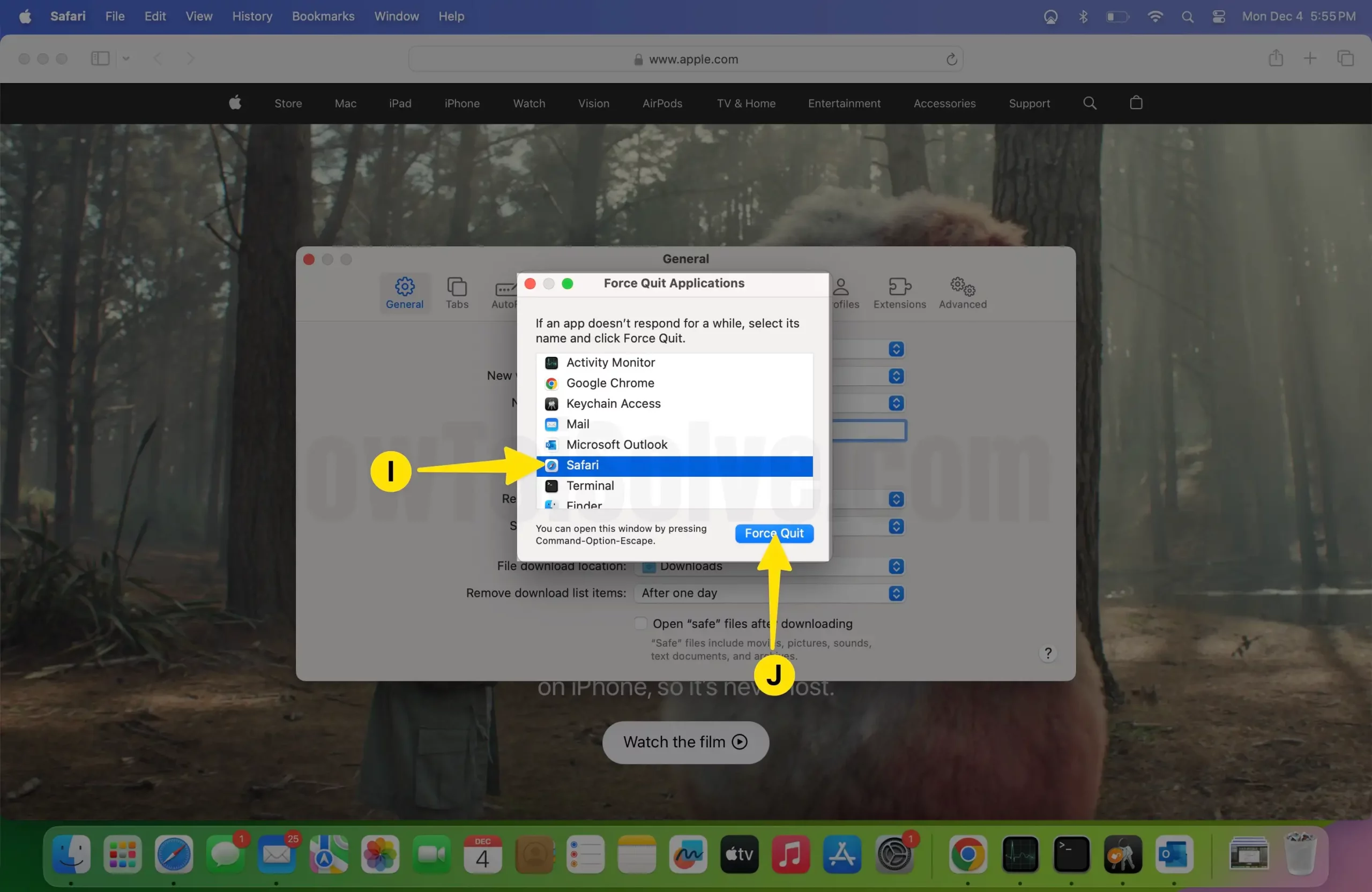
Task: Select Activity Monitor in Force Quit list
Action: pos(674,363)
